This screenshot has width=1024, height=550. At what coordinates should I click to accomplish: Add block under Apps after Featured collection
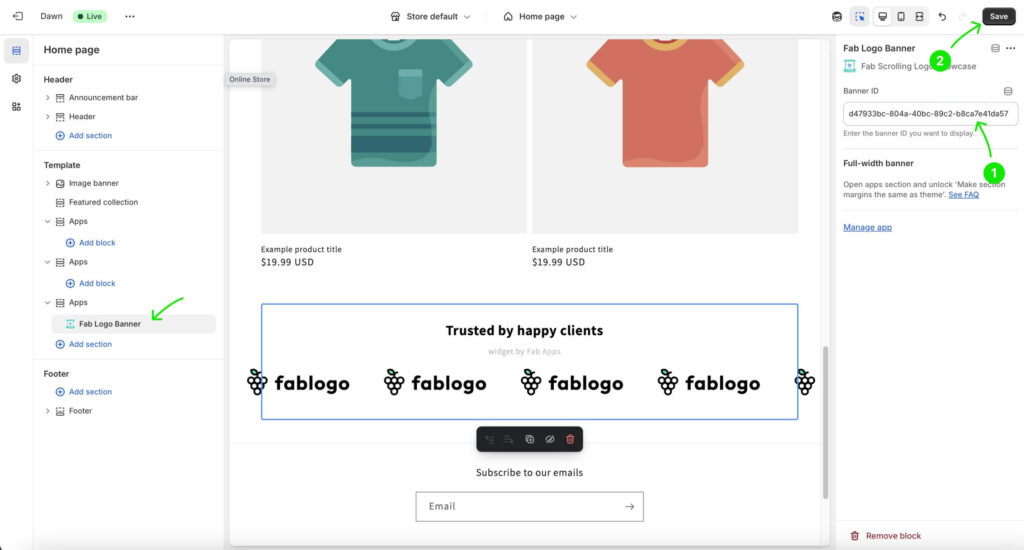(90, 242)
